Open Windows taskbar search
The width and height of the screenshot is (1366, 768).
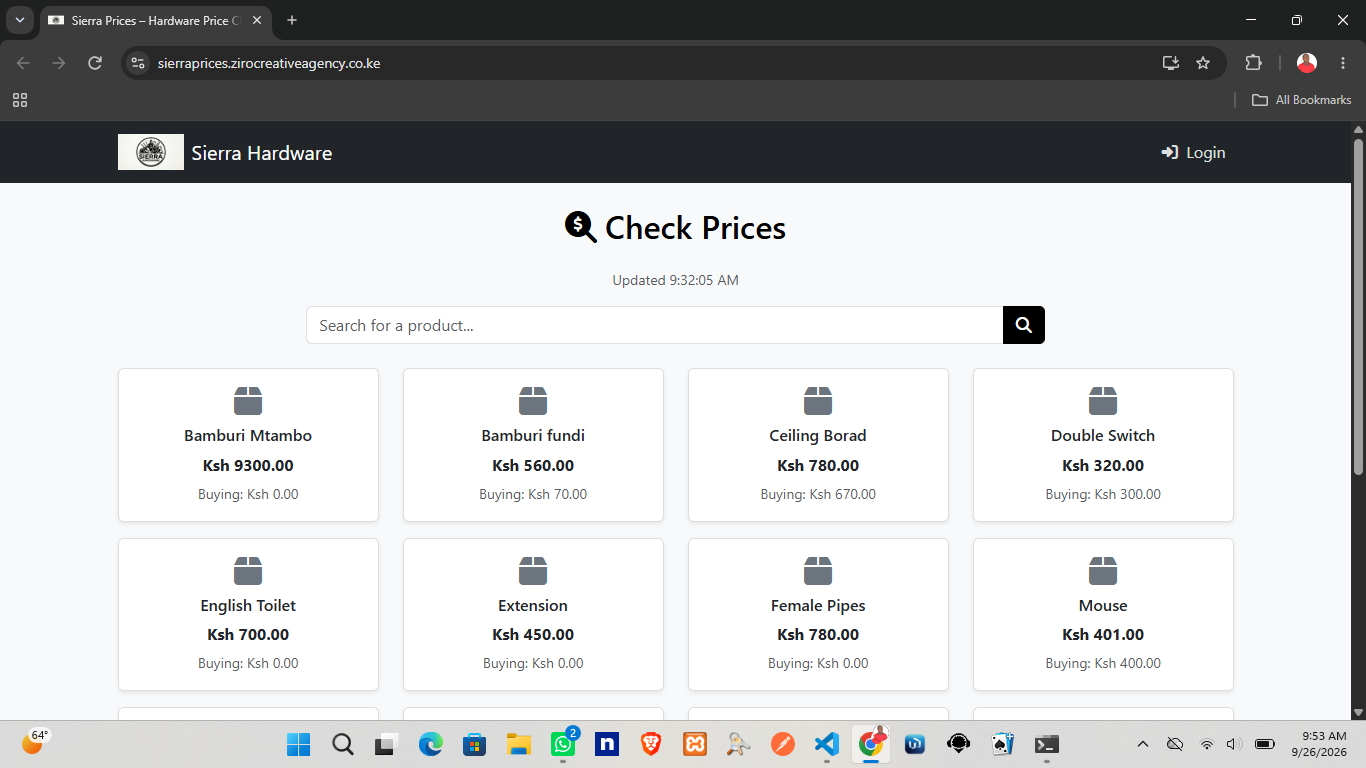point(343,744)
